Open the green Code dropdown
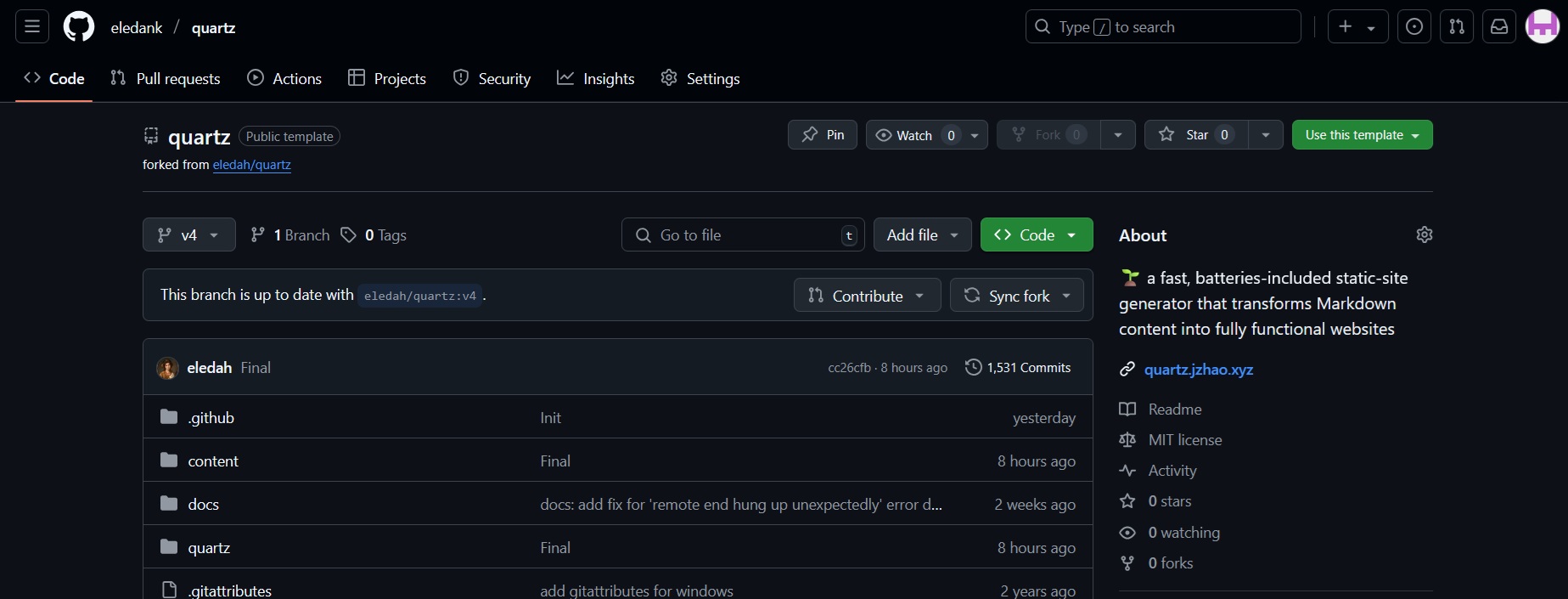This screenshot has height=599, width=1568. pos(1037,235)
